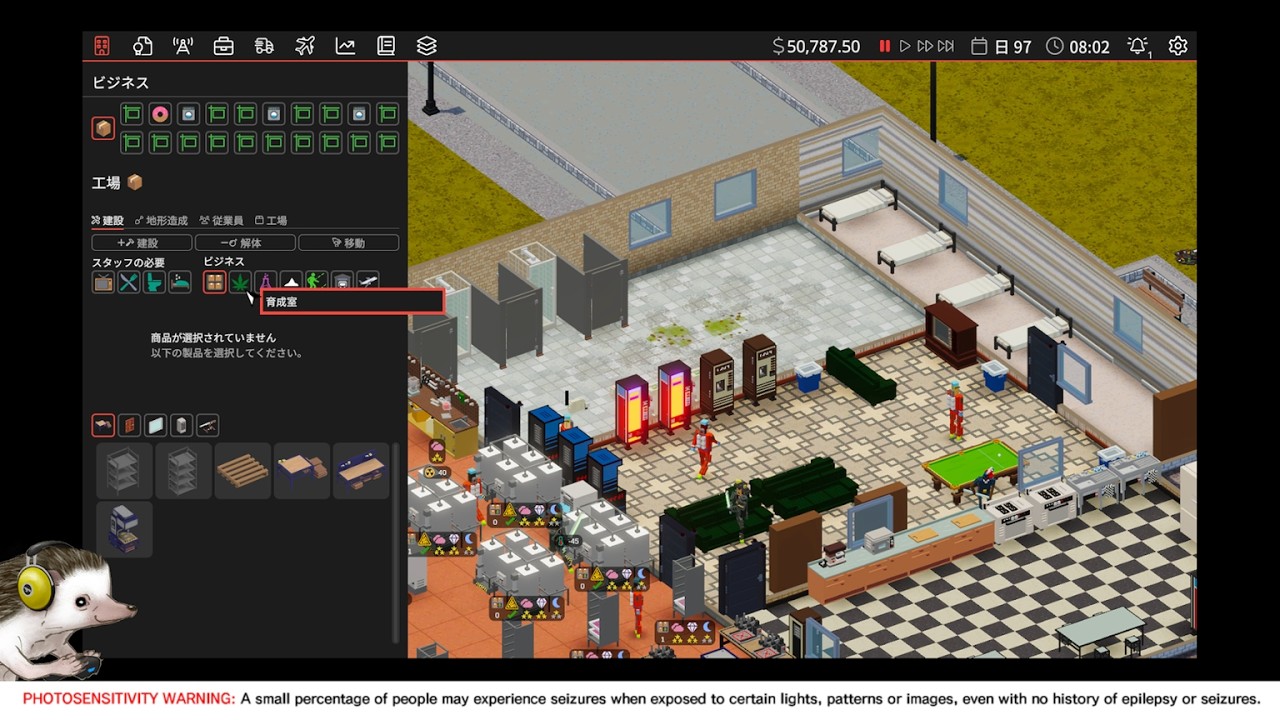The width and height of the screenshot is (1280, 720).
Task: Select the orange door category filter
Action: tap(129, 426)
